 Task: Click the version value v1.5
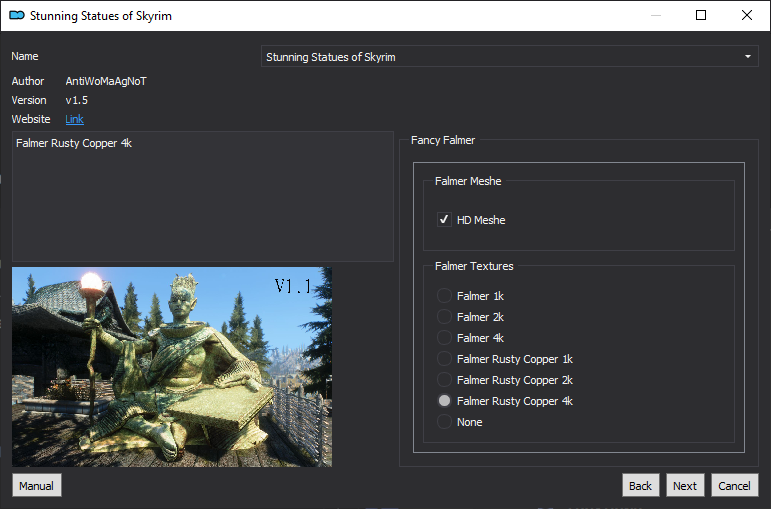(77, 100)
